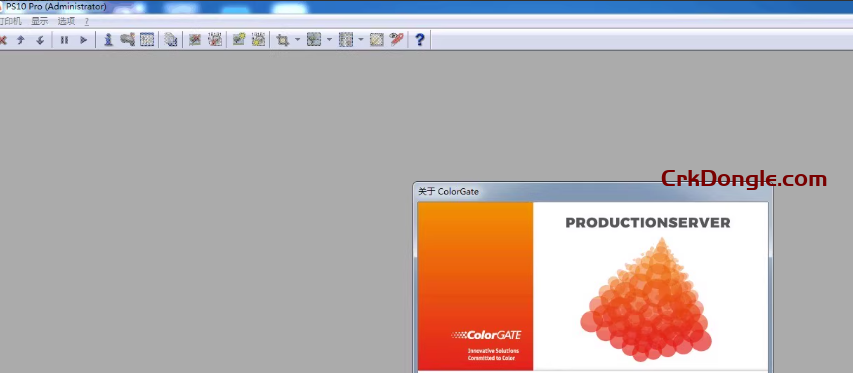Click the yellow dotted selection square icon

click(376, 40)
